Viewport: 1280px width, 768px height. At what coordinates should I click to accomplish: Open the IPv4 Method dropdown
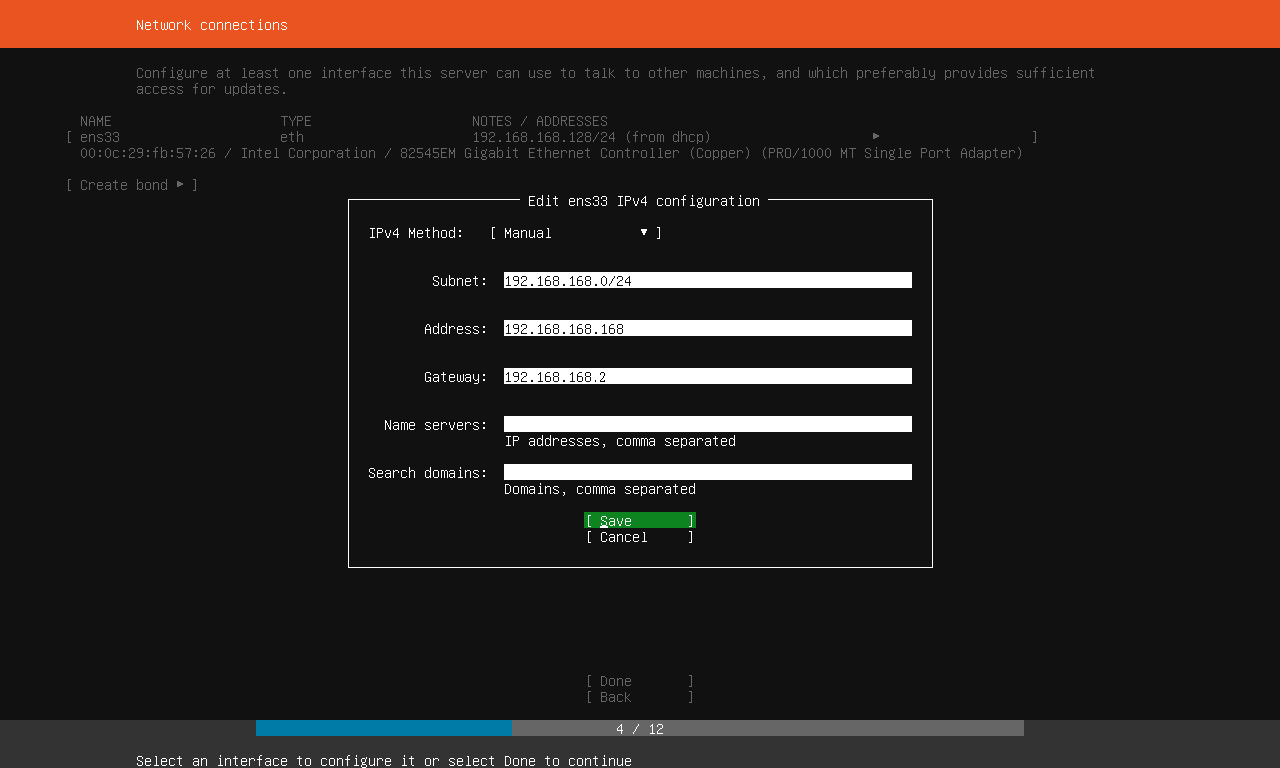click(570, 232)
